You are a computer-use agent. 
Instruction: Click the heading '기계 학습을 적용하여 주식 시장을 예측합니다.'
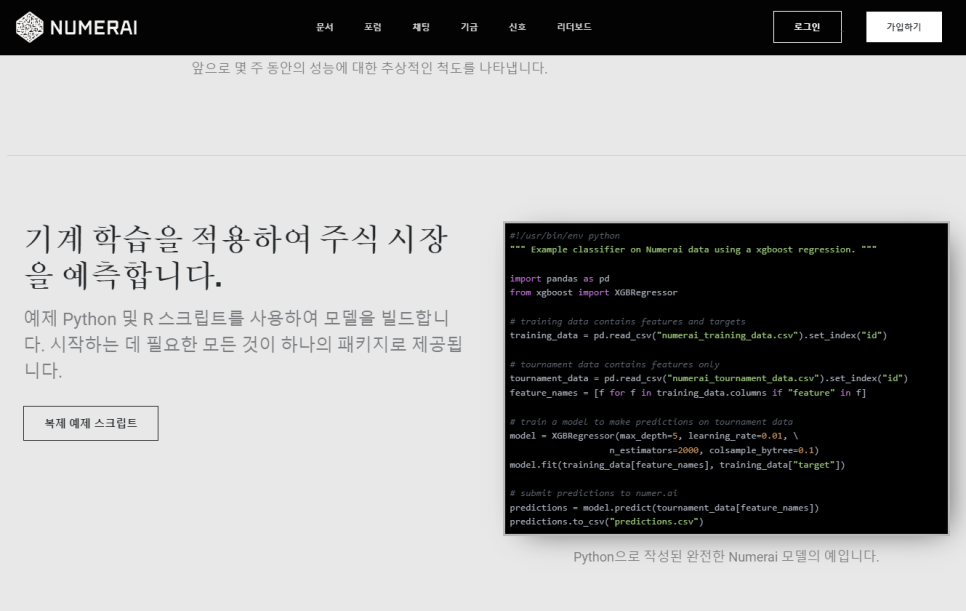(x=236, y=257)
